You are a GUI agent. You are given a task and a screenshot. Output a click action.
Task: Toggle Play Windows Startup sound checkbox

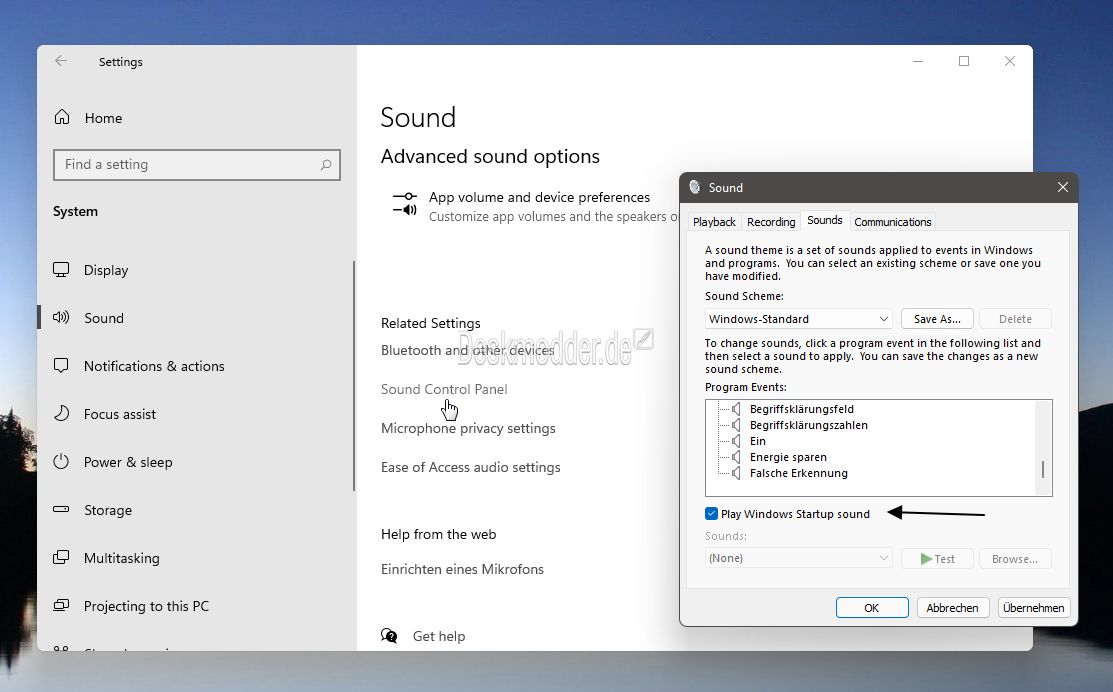click(711, 513)
